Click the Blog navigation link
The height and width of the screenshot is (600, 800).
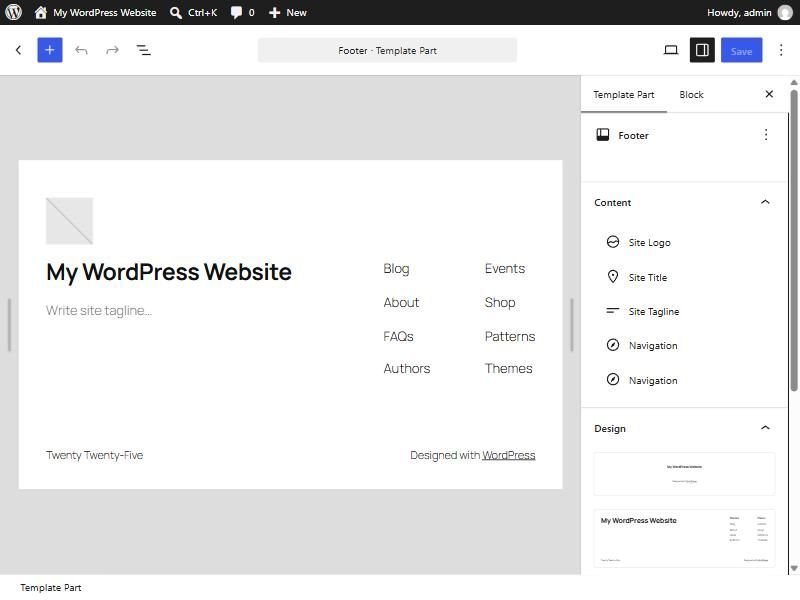[396, 269]
